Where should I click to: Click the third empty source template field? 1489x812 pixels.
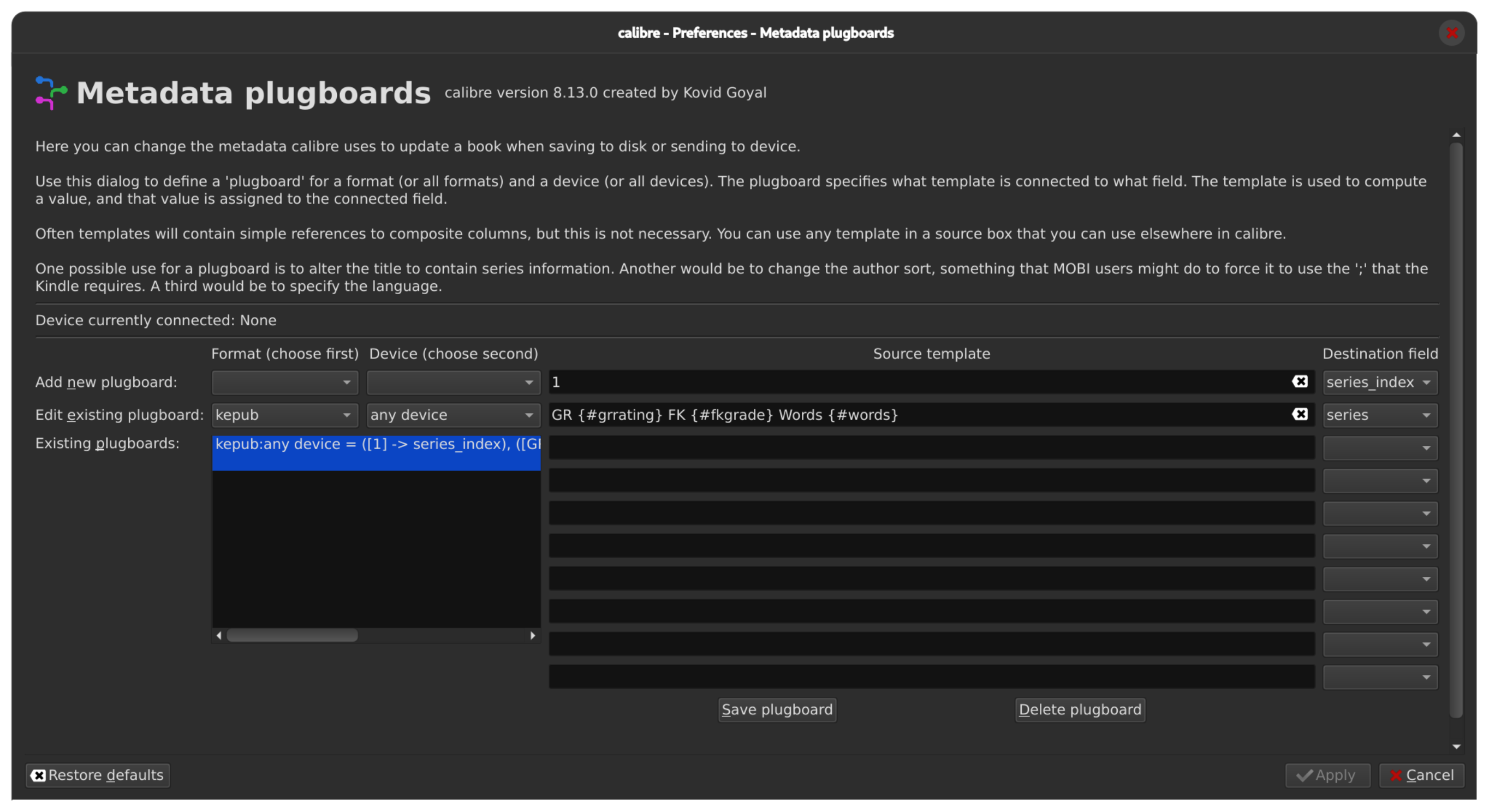[931, 513]
